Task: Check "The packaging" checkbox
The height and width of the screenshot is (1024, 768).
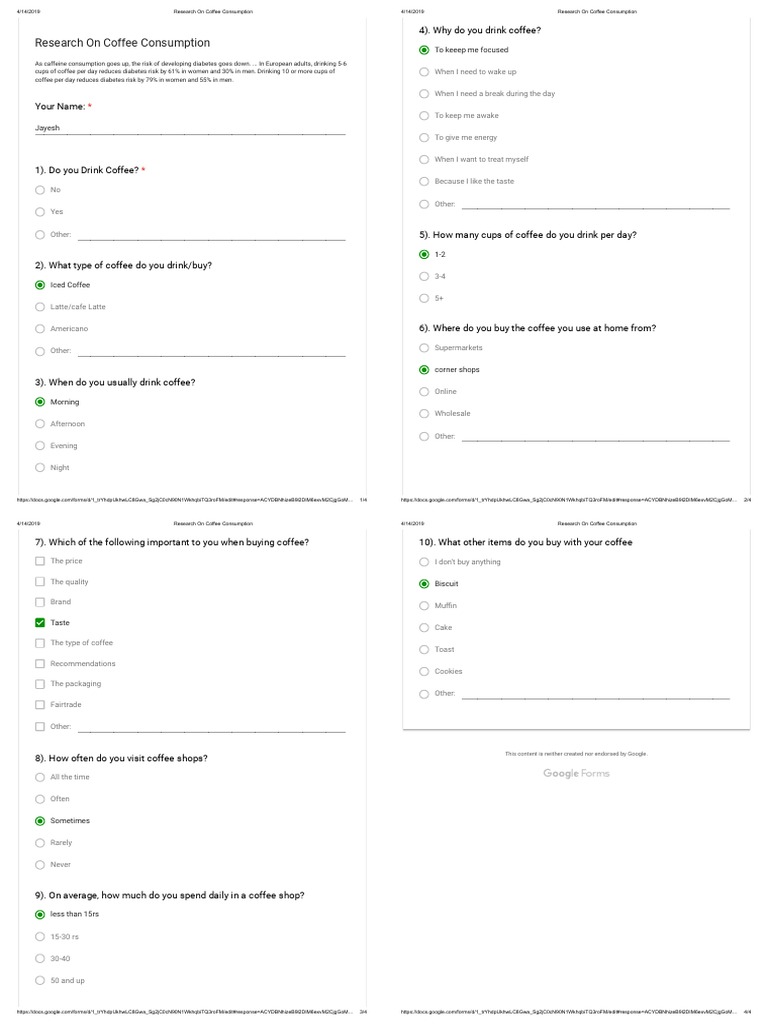Action: pyautogui.click(x=40, y=684)
